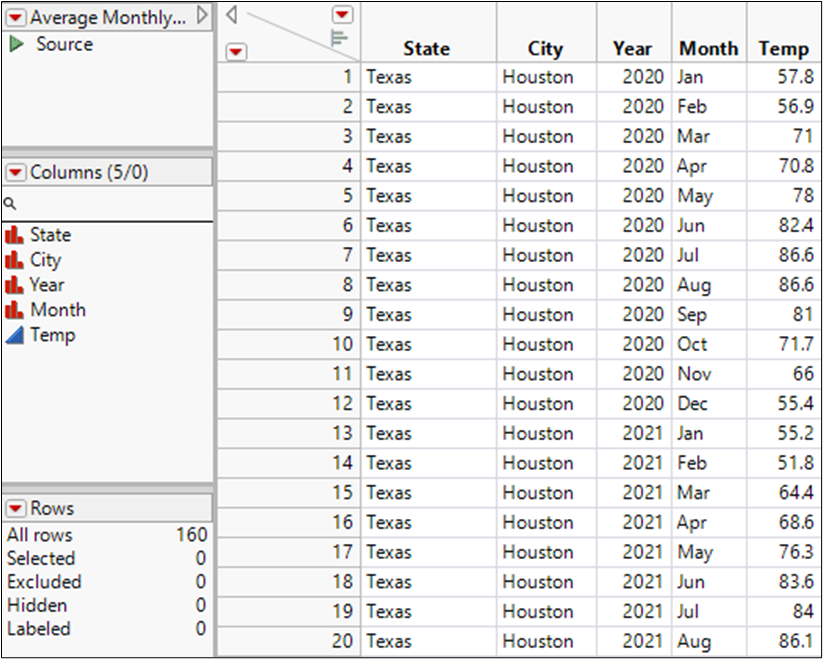Click the nominal icon beside State

(x=14, y=235)
